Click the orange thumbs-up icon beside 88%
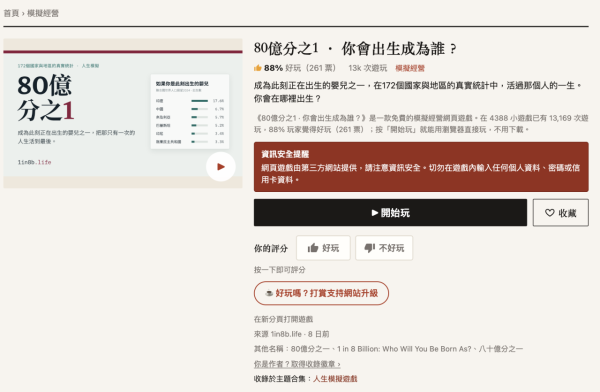This screenshot has width=600, height=392. (258, 68)
